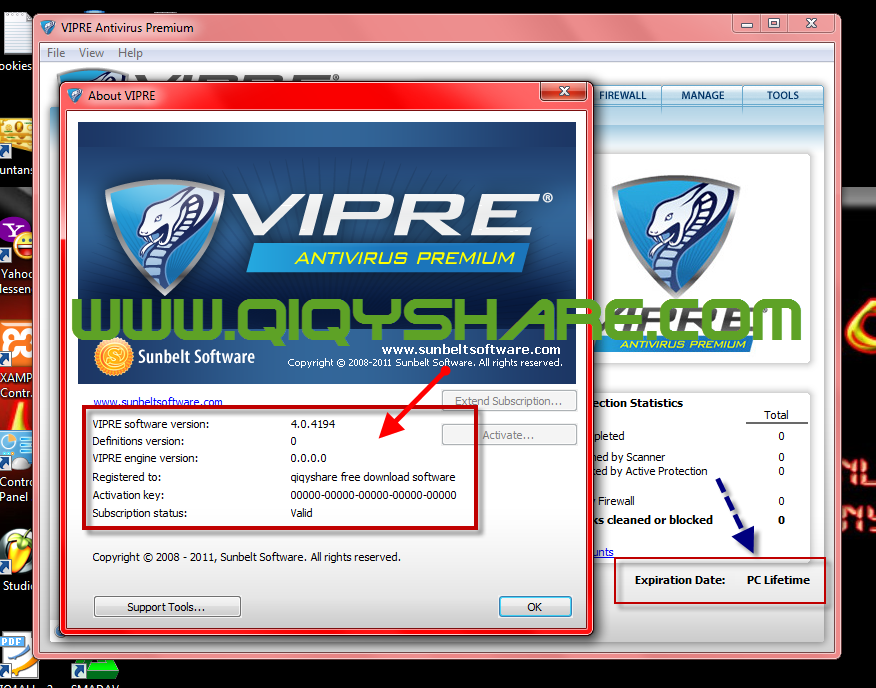Image resolution: width=876 pixels, height=688 pixels.
Task: Click the About VIPRE dialog title icon
Action: (x=74, y=95)
